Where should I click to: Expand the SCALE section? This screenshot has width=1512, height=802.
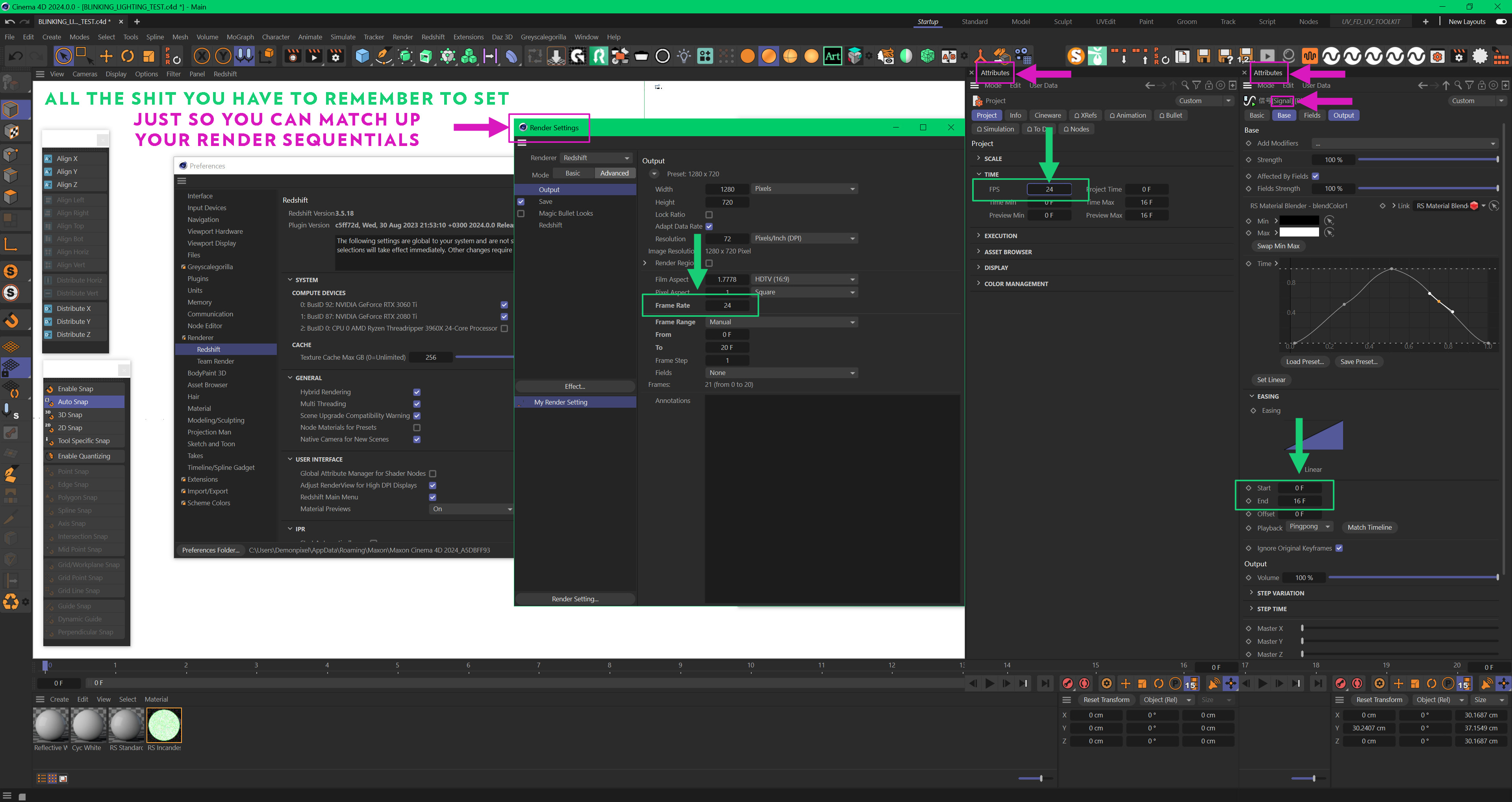[x=993, y=159]
